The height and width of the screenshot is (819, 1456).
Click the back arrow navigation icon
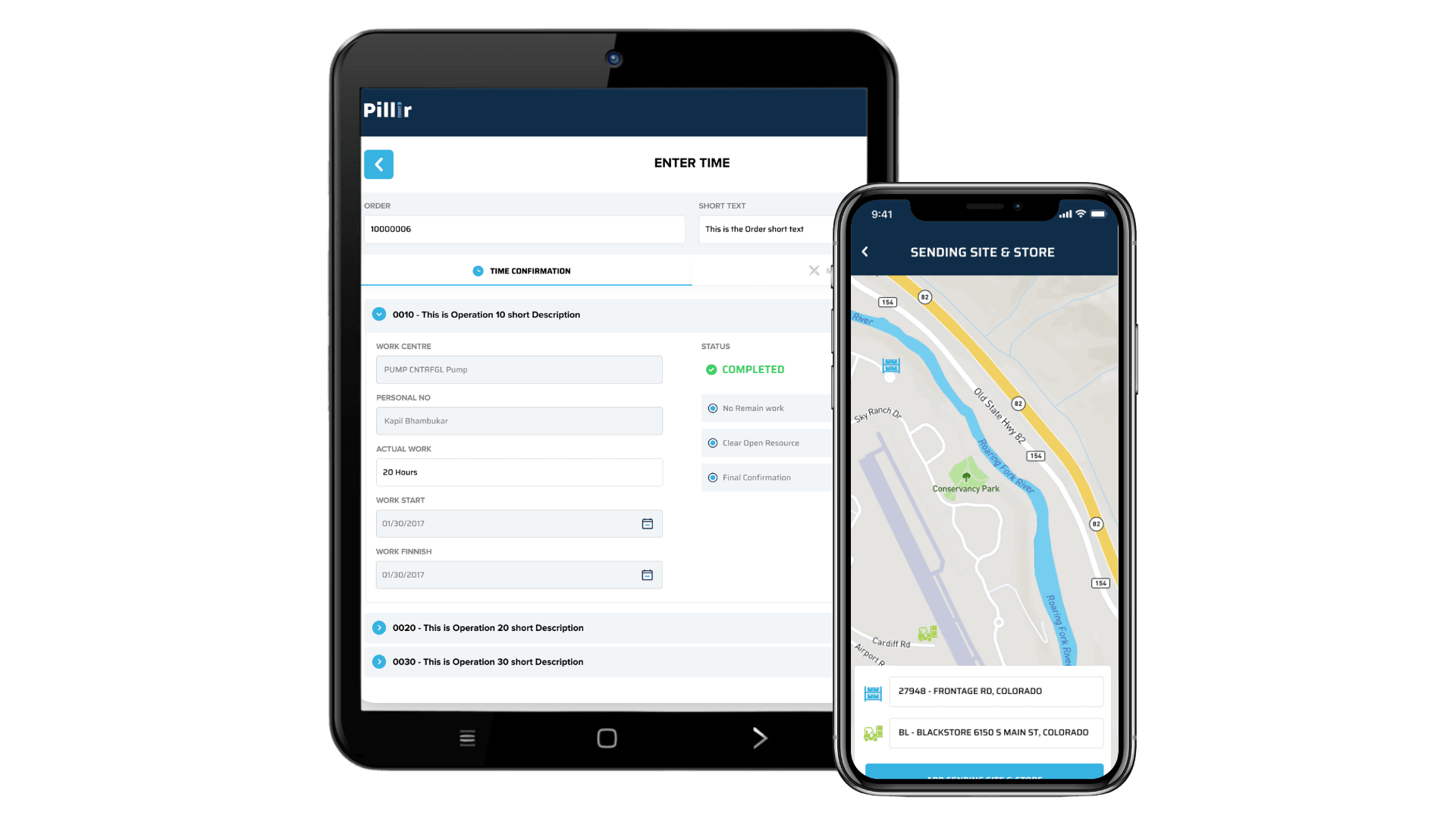tap(379, 164)
